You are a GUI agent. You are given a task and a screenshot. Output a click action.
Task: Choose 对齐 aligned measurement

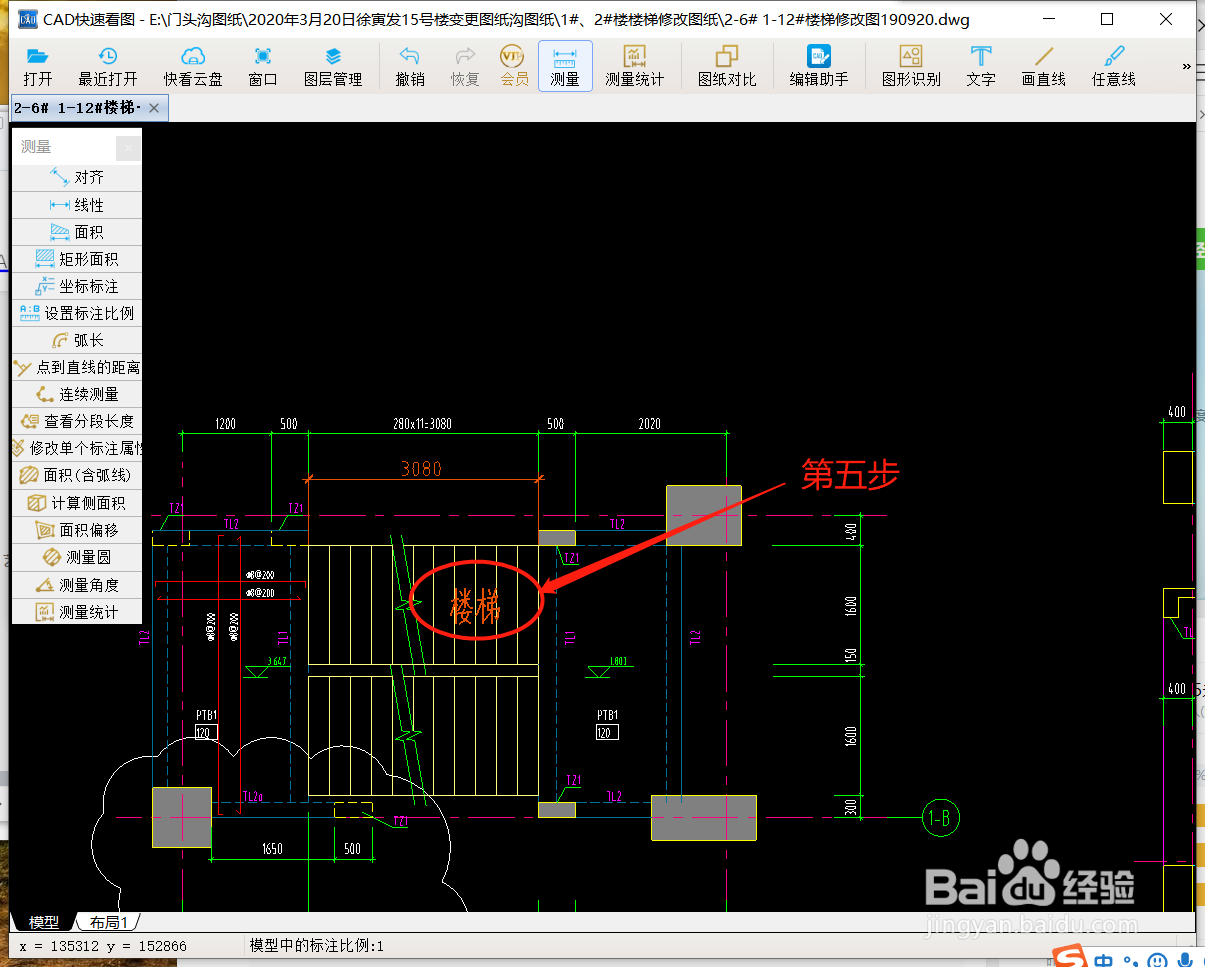pyautogui.click(x=77, y=177)
